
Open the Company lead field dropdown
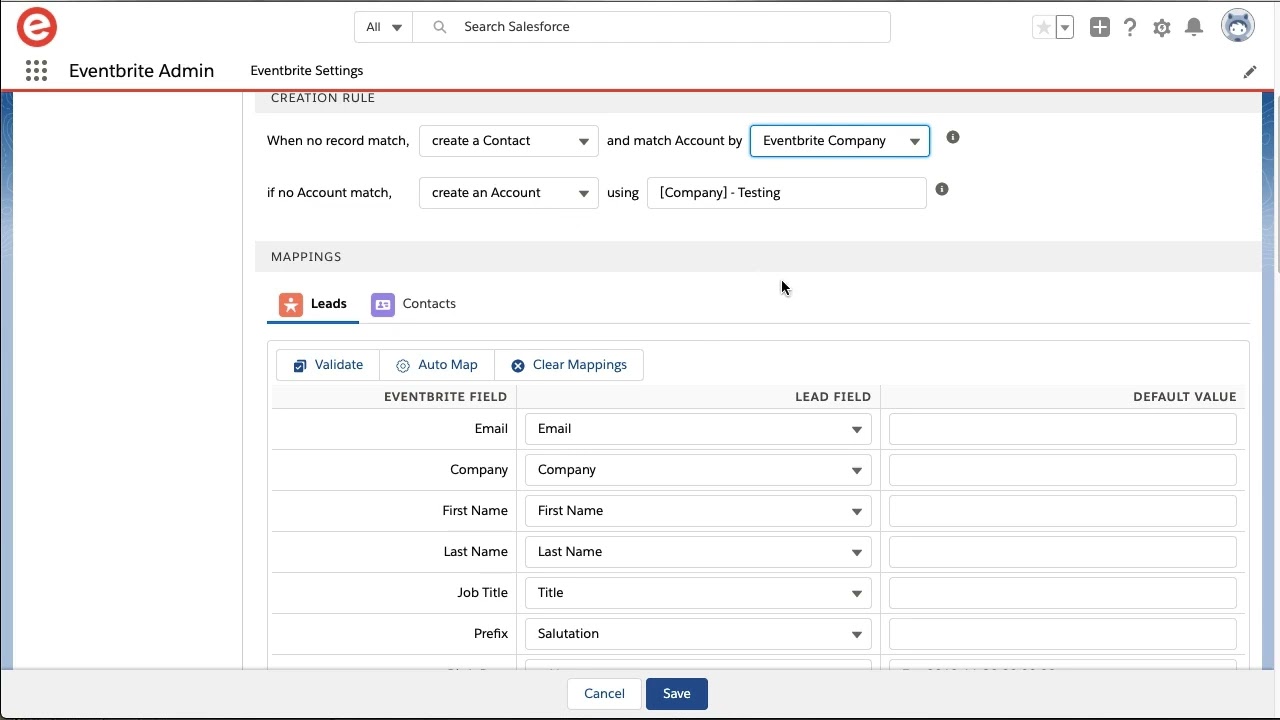(698, 470)
